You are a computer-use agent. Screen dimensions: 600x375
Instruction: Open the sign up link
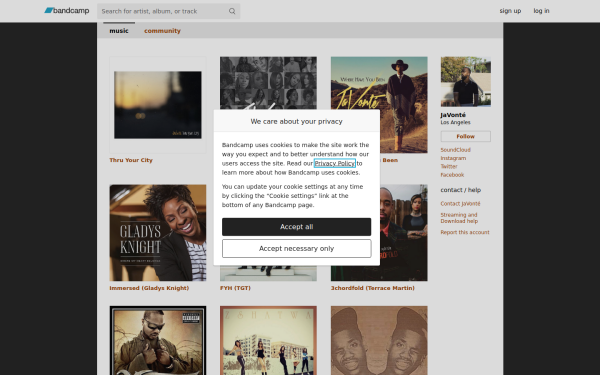click(x=510, y=11)
